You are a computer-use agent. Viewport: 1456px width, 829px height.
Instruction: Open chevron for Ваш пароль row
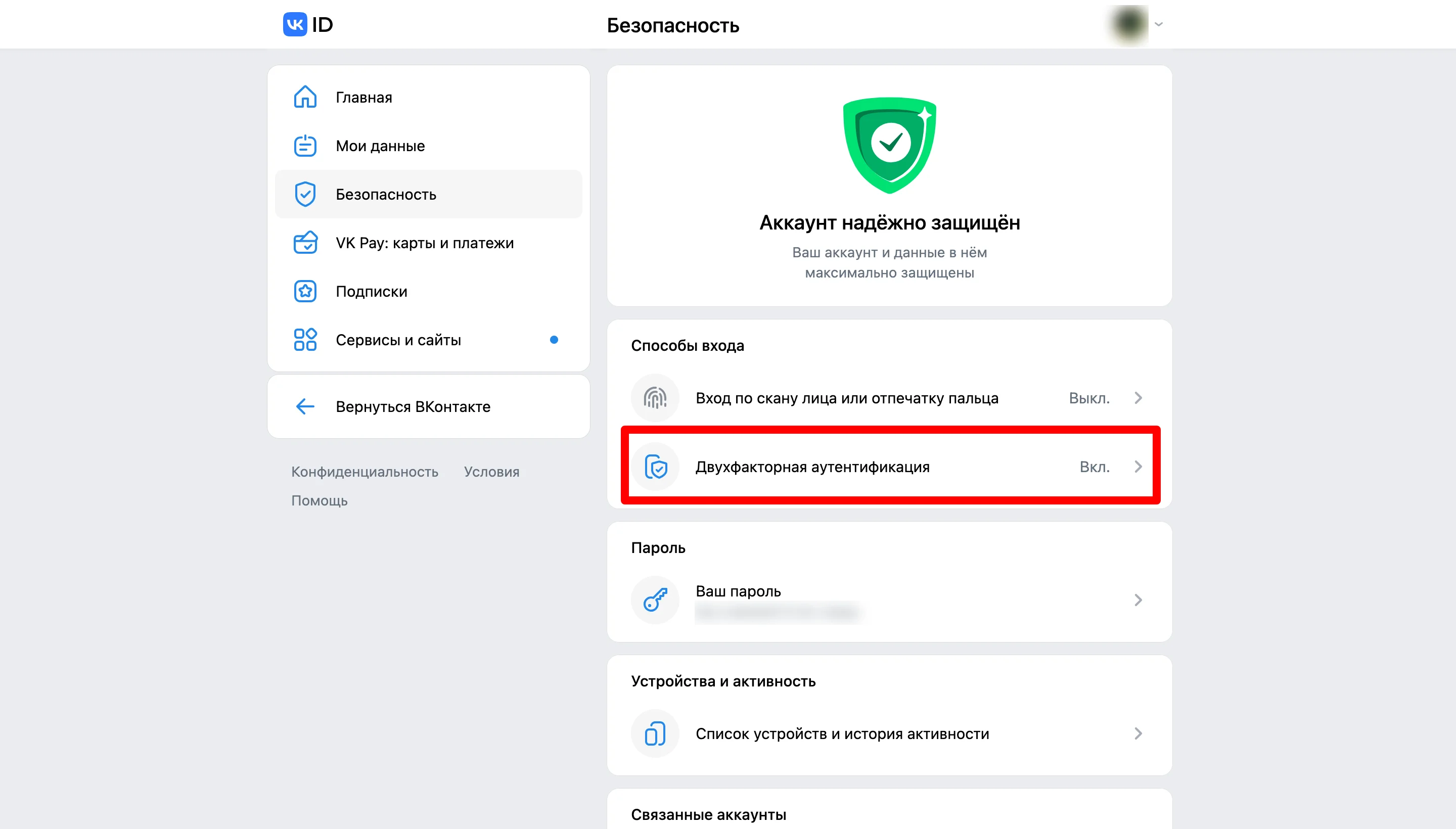pyautogui.click(x=1139, y=600)
